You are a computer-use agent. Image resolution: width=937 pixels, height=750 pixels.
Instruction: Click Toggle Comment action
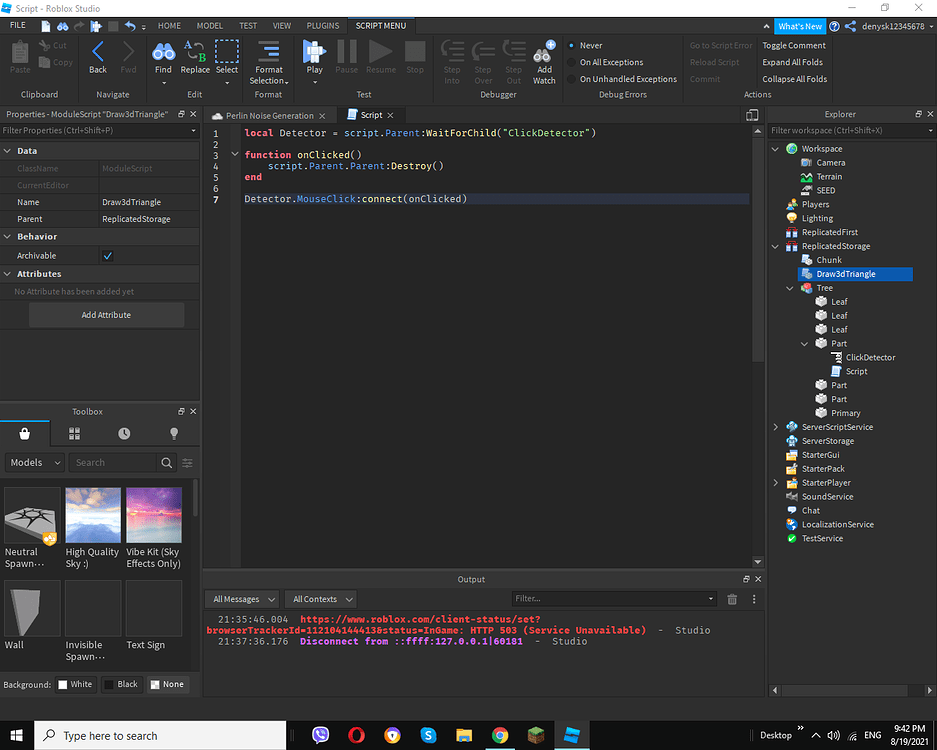pos(794,45)
